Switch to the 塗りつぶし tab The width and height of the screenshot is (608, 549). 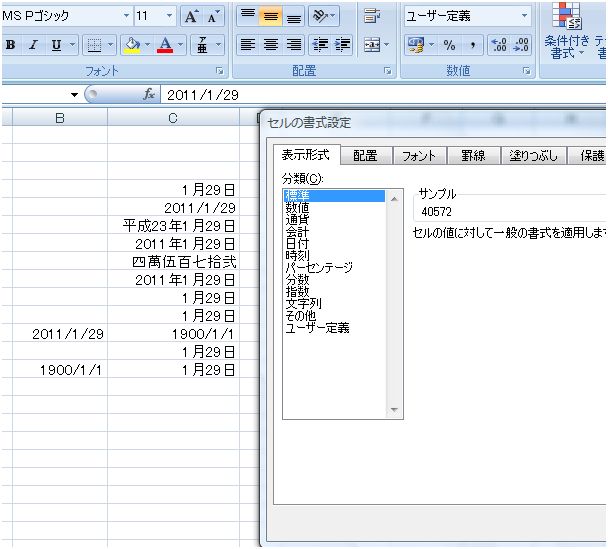tap(534, 156)
